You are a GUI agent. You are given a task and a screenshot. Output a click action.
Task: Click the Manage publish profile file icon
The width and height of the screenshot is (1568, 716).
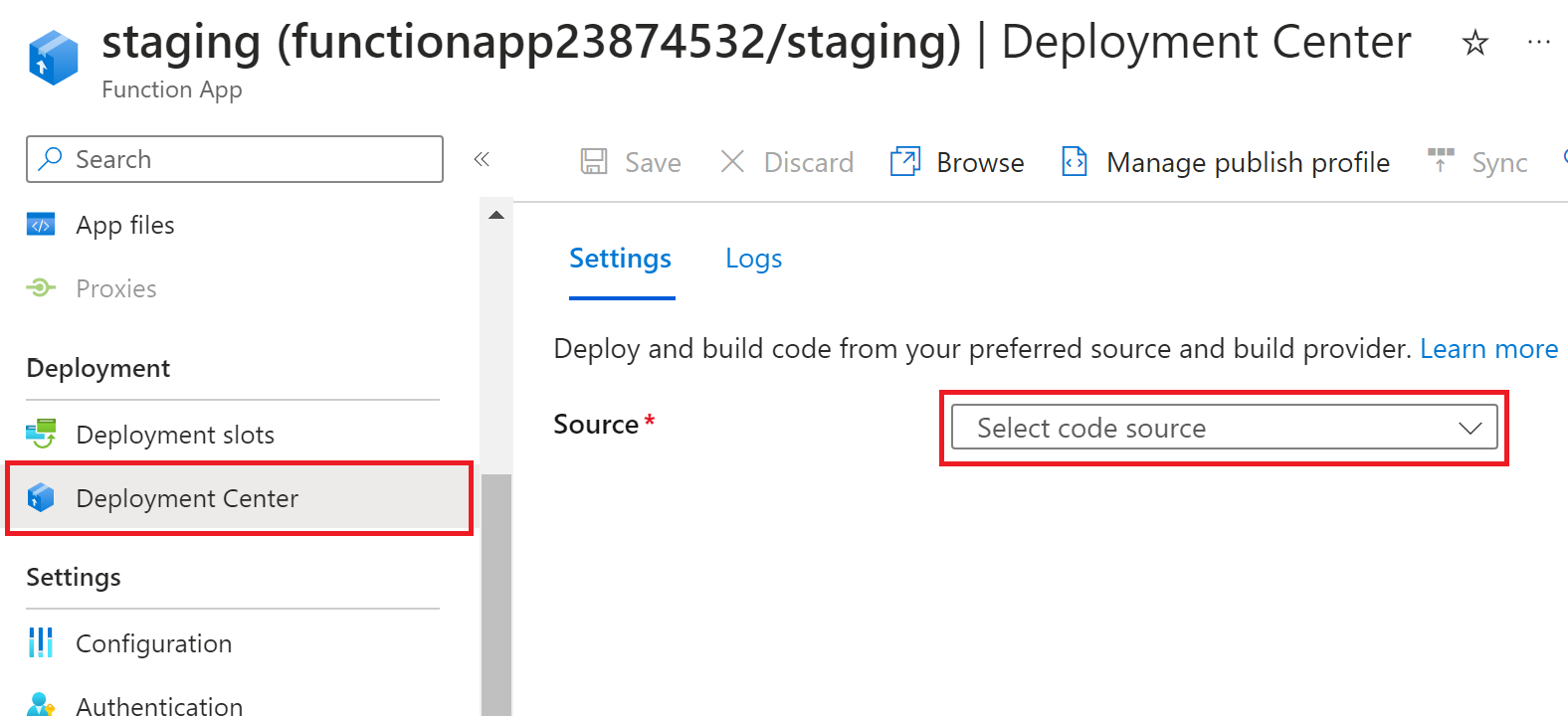1075,161
